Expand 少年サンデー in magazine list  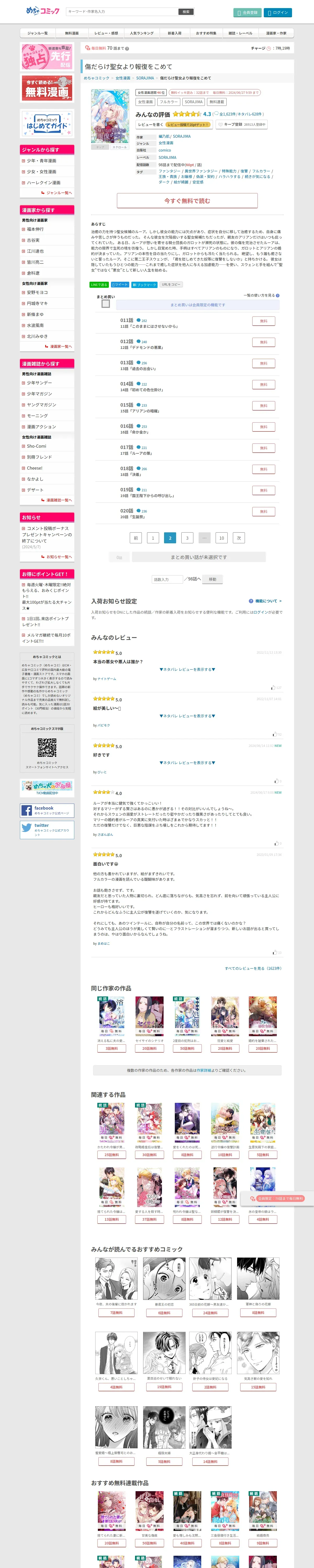point(47,383)
